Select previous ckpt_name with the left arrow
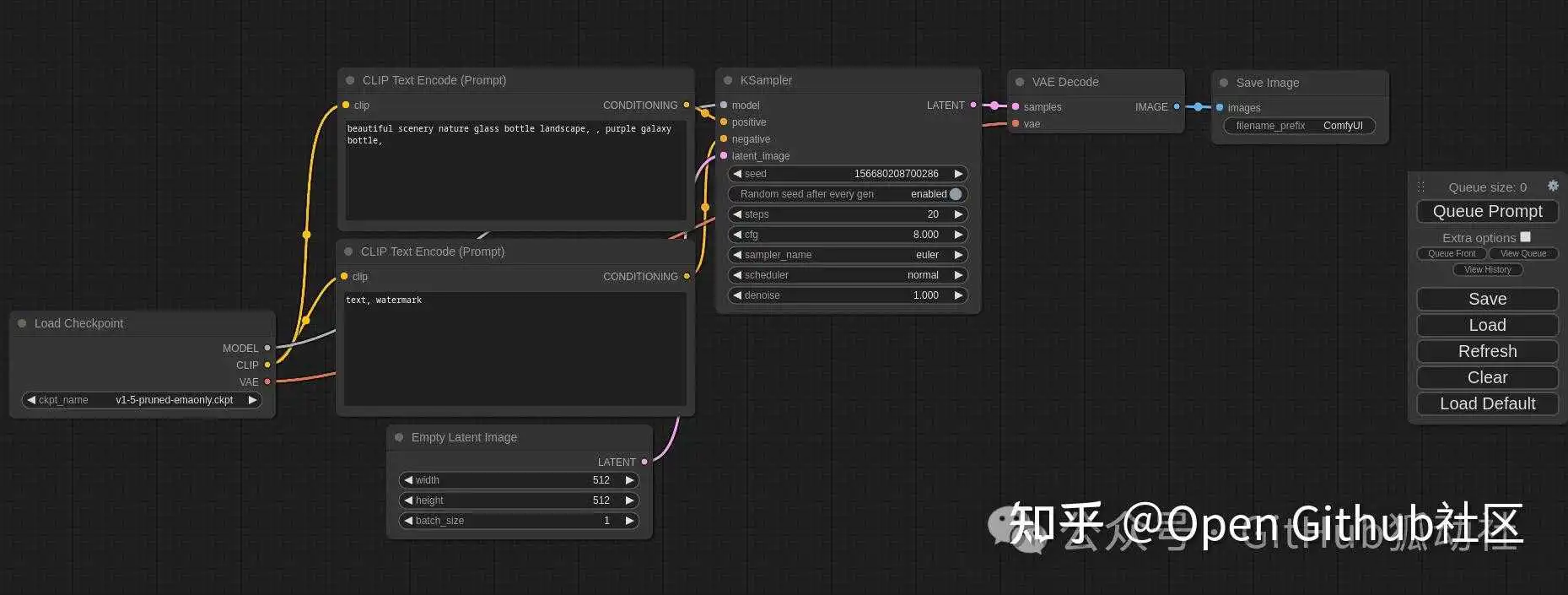The width and height of the screenshot is (1568, 595). click(31, 400)
